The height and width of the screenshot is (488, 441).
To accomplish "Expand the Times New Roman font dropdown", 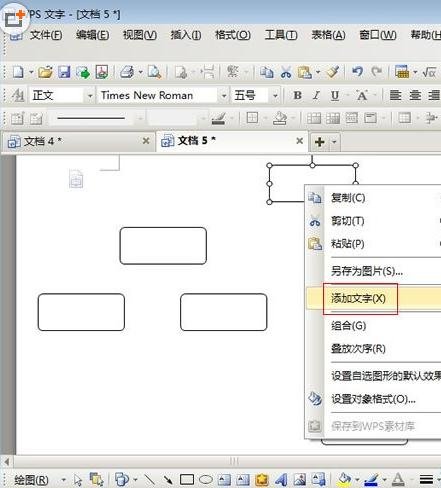I will click(x=224, y=96).
